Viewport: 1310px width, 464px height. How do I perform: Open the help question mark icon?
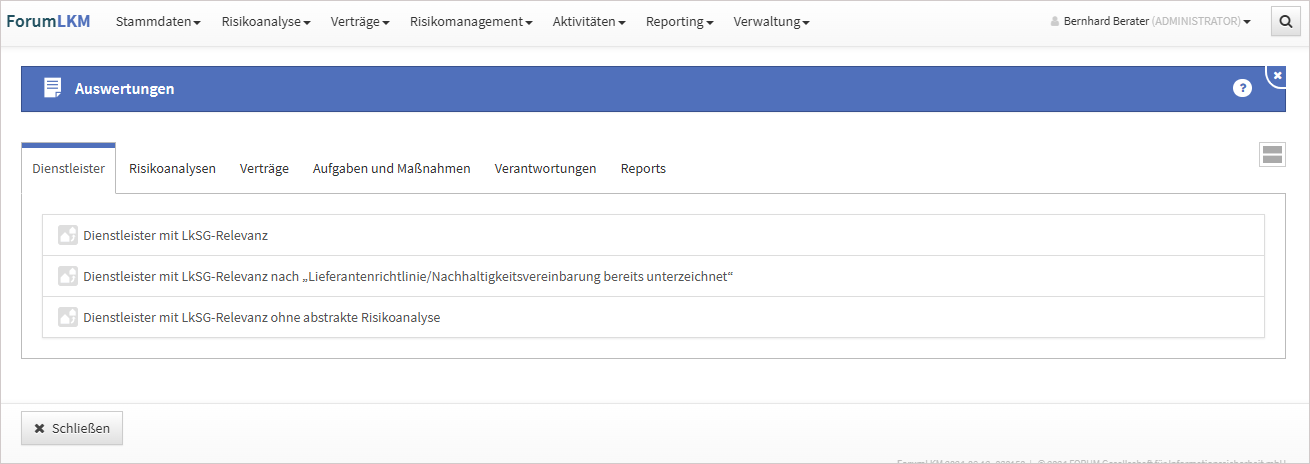[x=1242, y=88]
